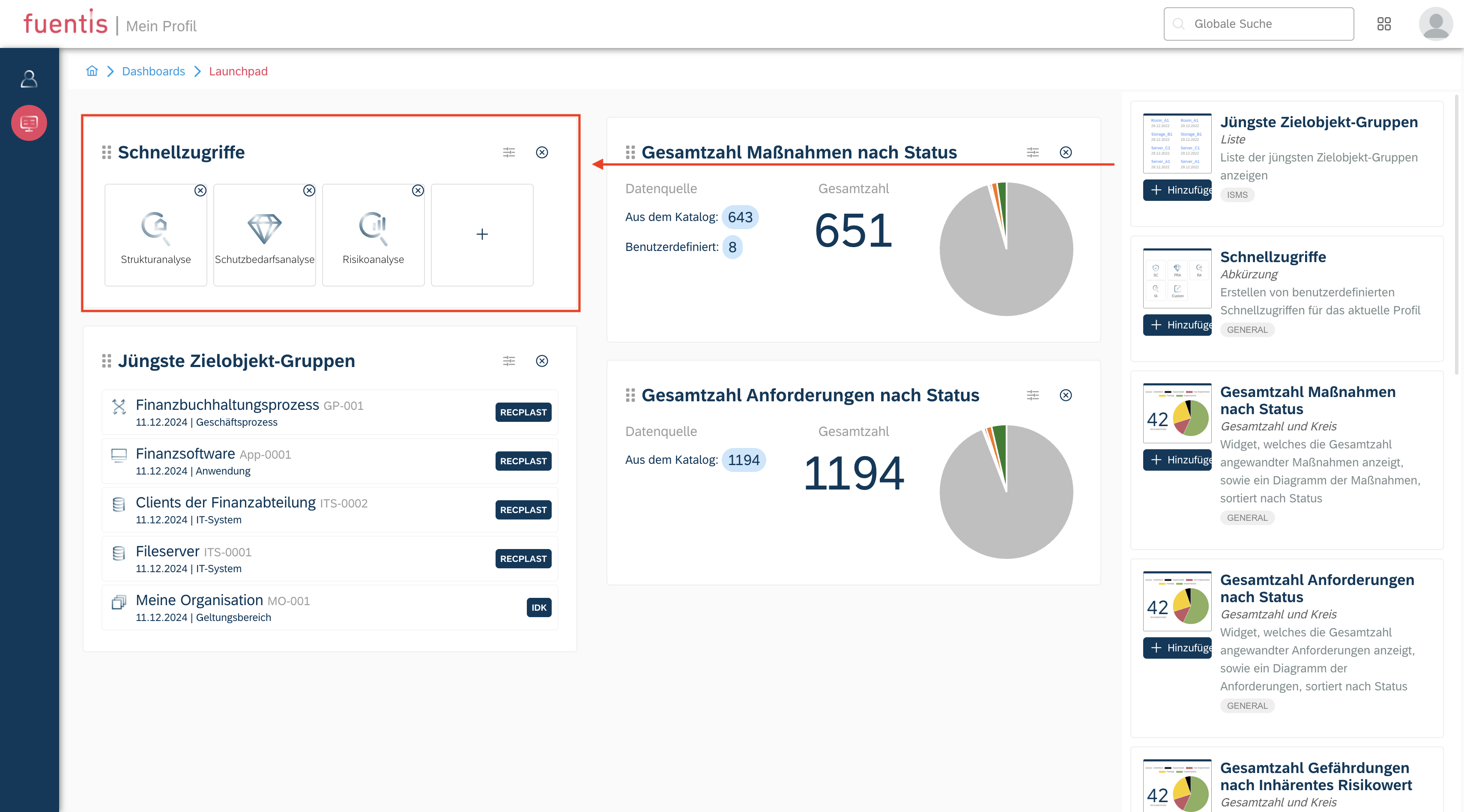
Task: Click the Globale Suche search field
Action: [x=1258, y=24]
